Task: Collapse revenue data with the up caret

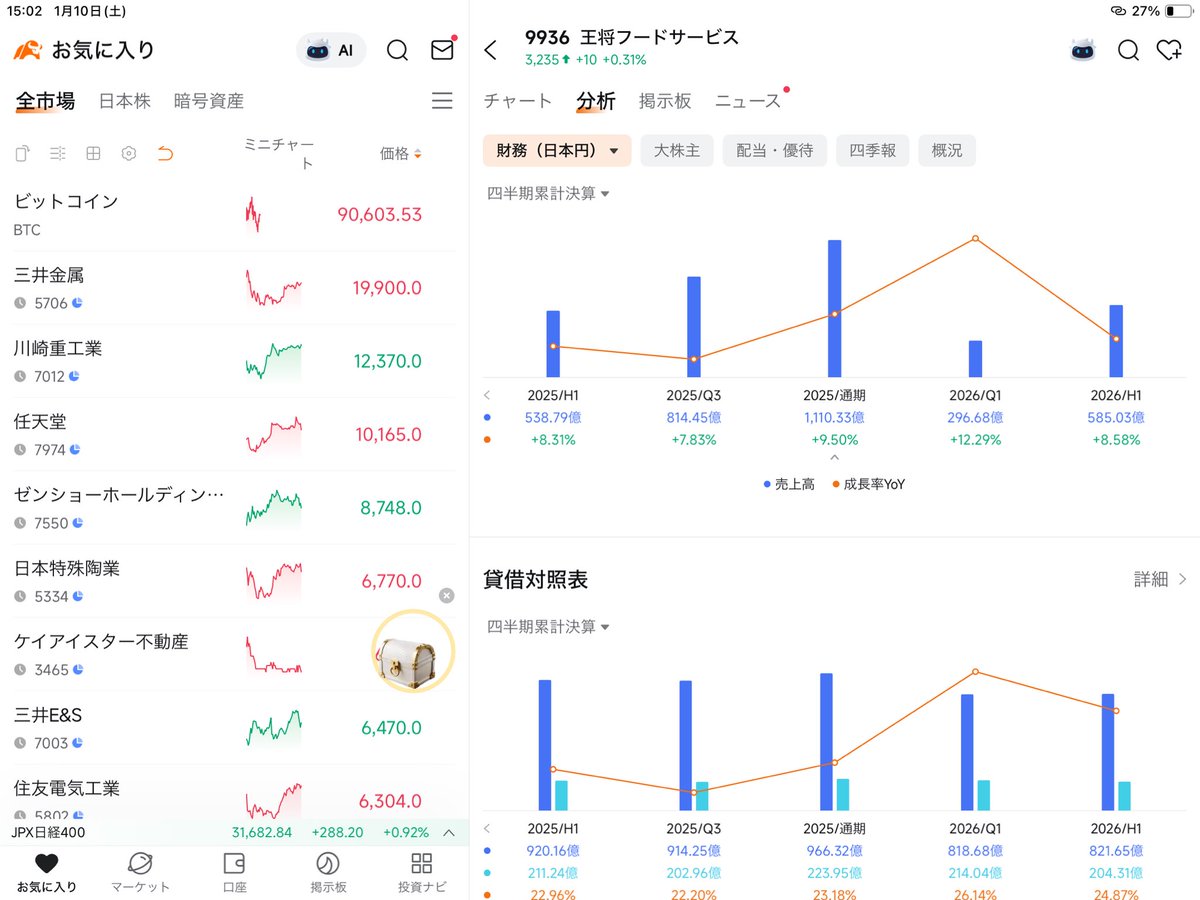Action: [x=835, y=459]
